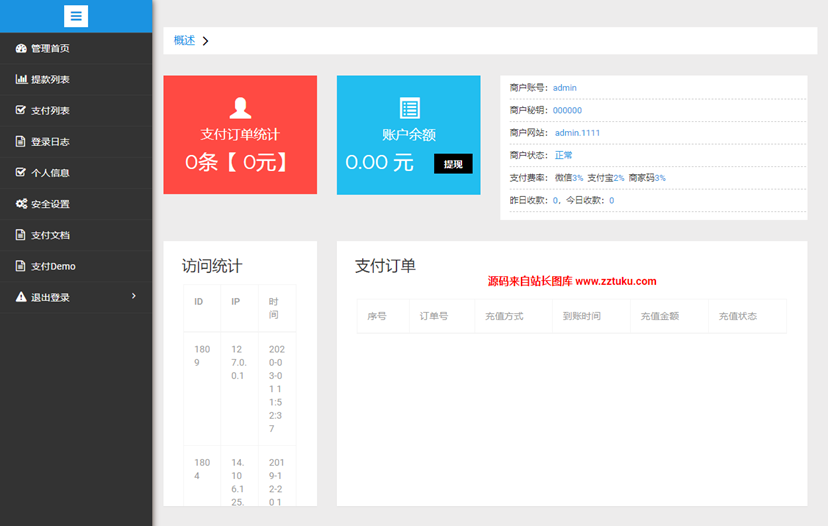Screen dimensions: 828x526
Task: Click the list icon in blue 账户余额 card
Action: tap(410, 108)
